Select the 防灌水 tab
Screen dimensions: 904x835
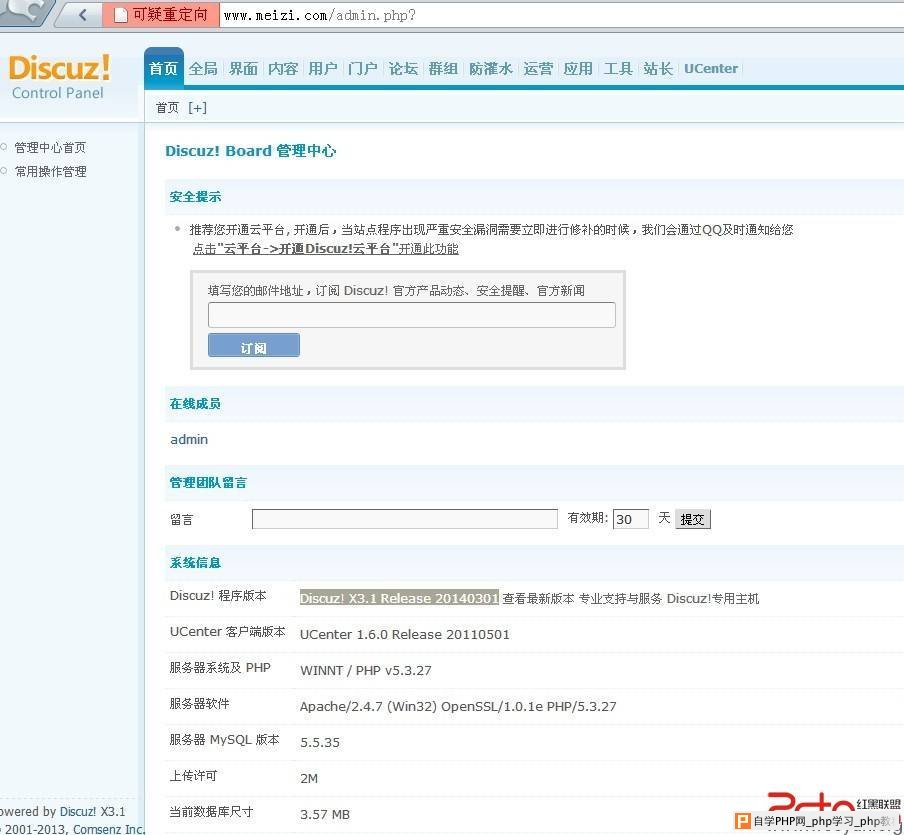point(490,69)
